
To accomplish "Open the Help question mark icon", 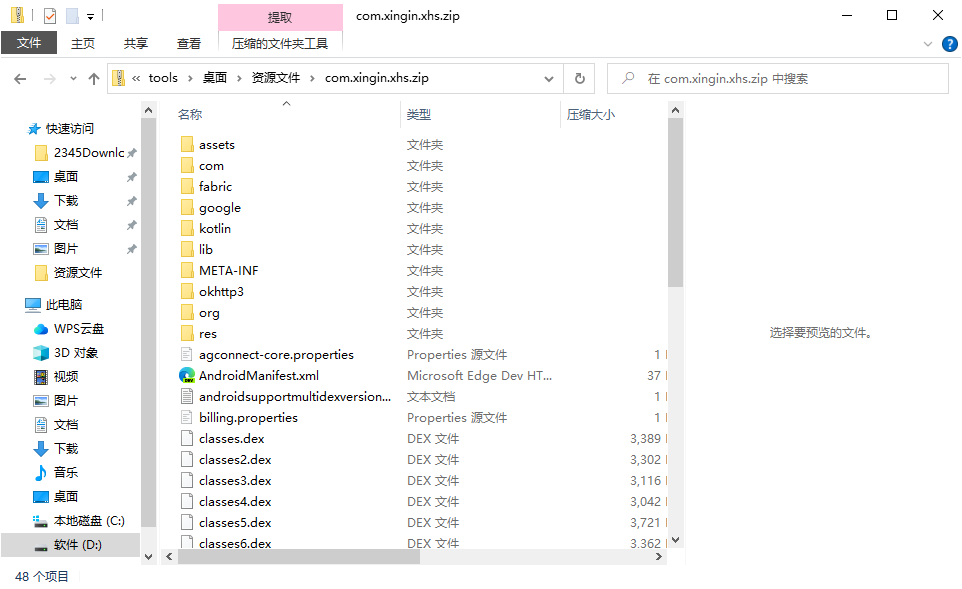I will (949, 43).
